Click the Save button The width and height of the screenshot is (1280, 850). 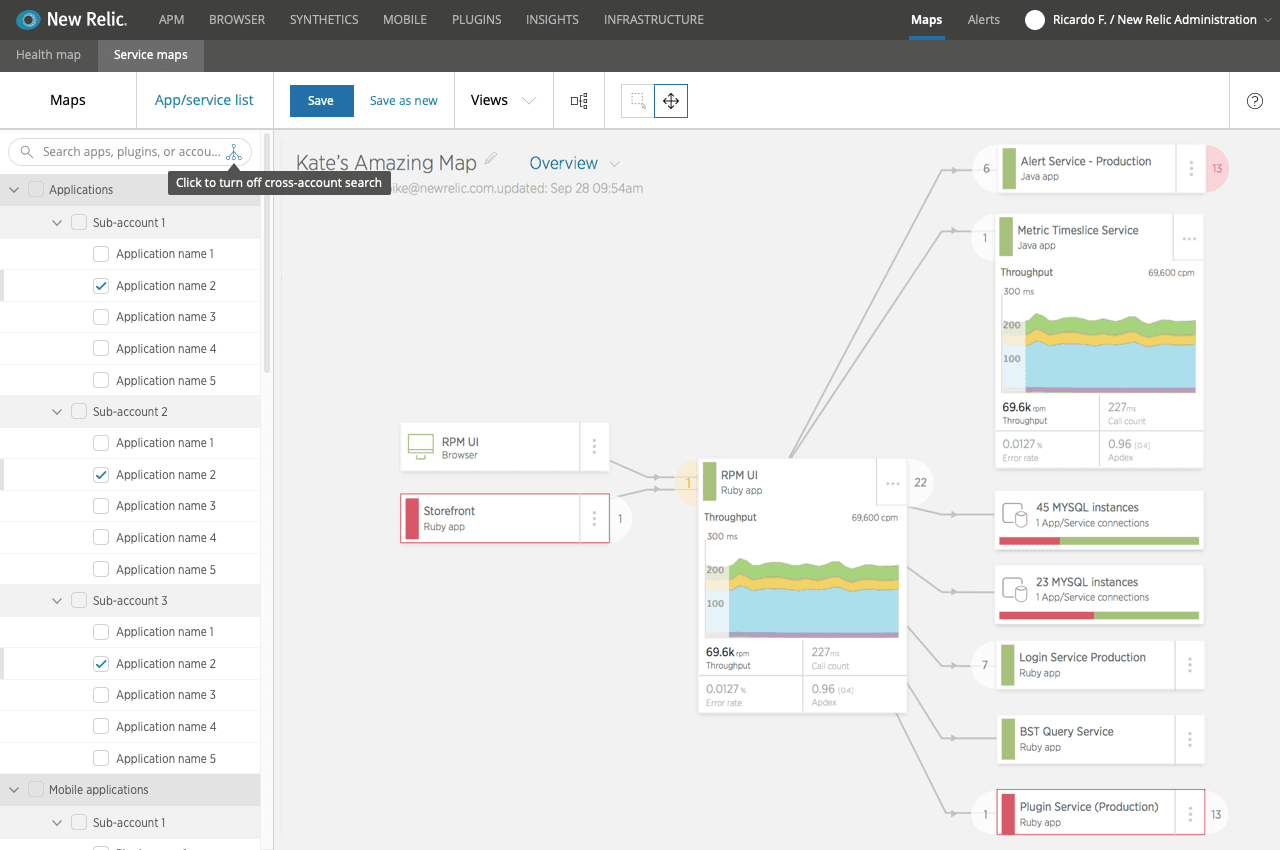(x=321, y=100)
